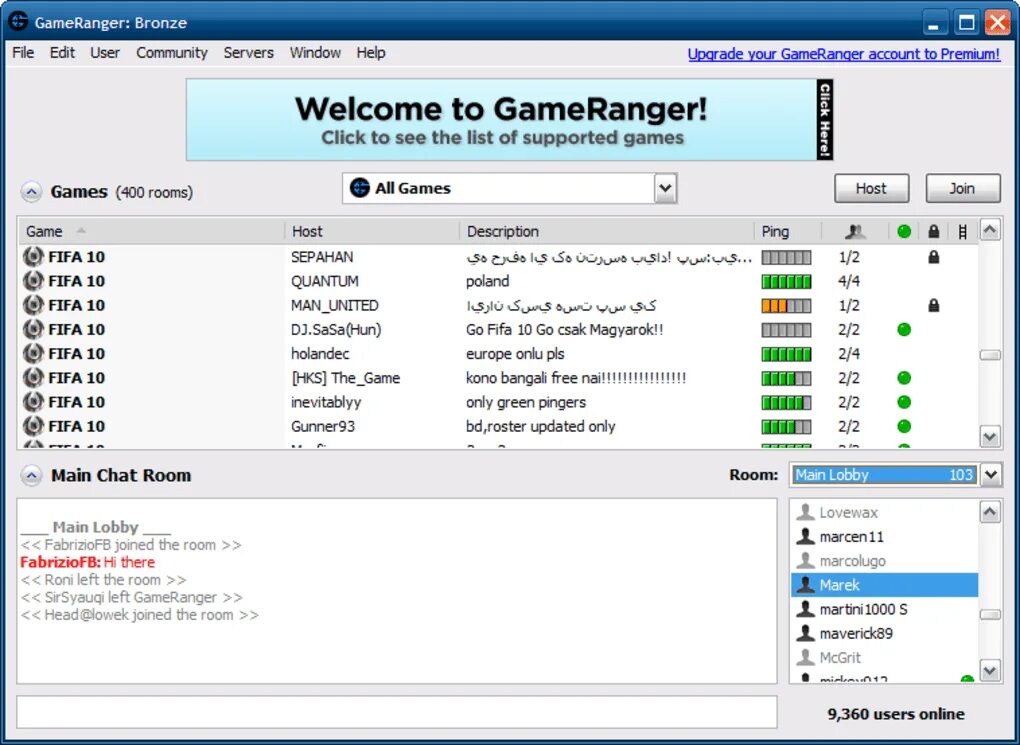Collapse the Main Chat Room section

point(31,476)
